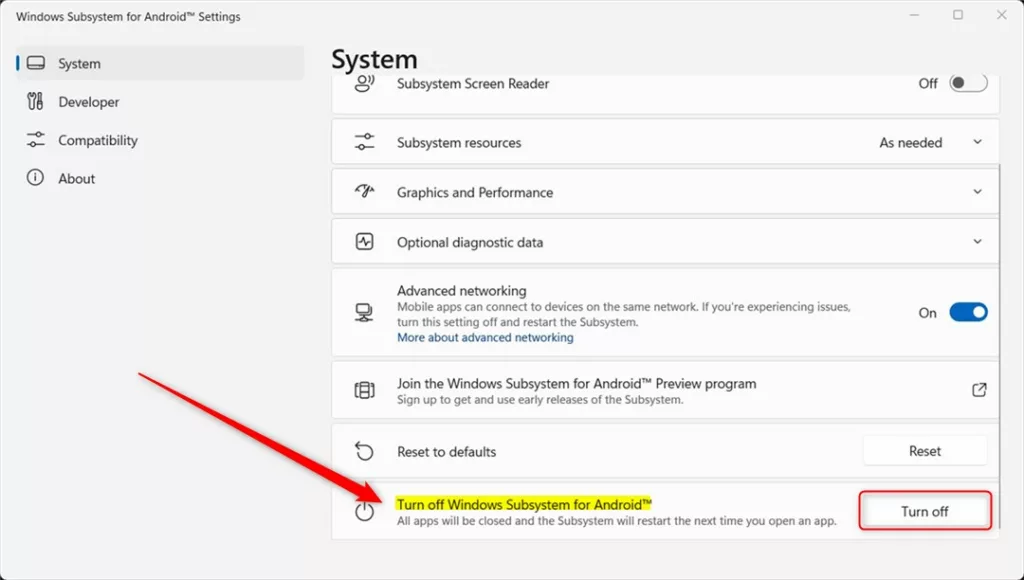Click the Developer tools icon in sidebar

(36, 102)
